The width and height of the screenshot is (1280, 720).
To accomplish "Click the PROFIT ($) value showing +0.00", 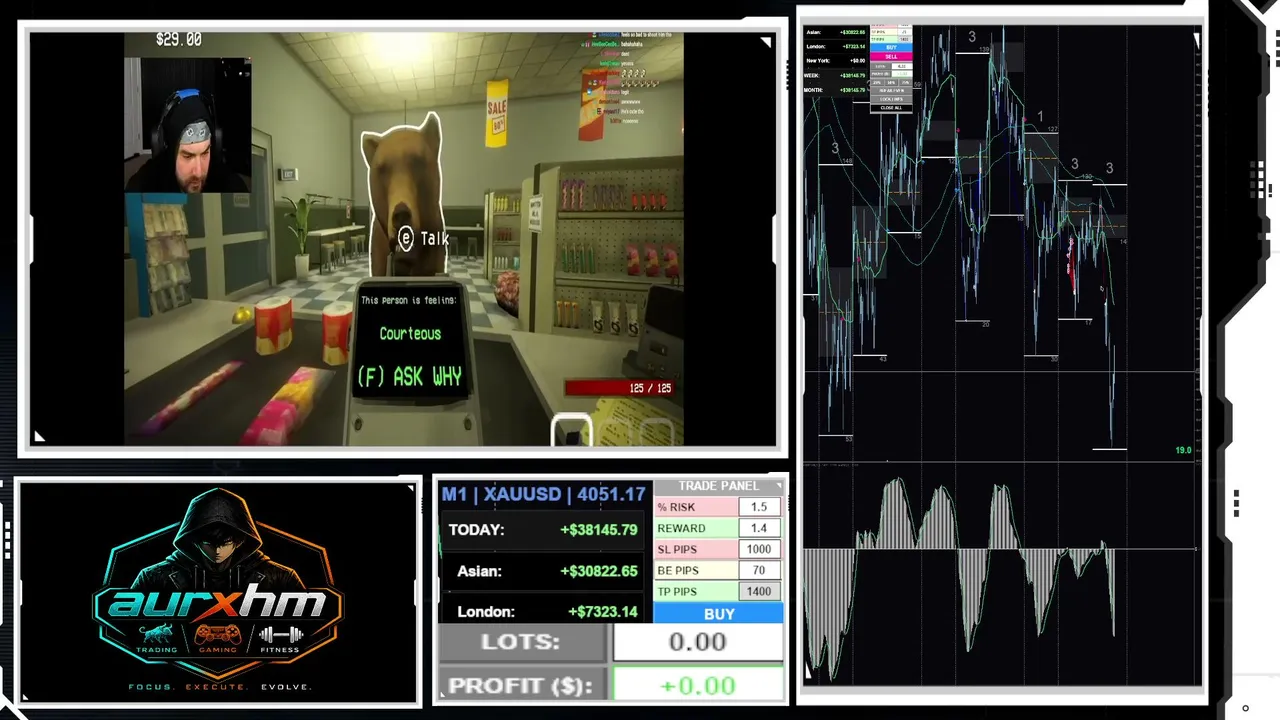I will click(698, 686).
